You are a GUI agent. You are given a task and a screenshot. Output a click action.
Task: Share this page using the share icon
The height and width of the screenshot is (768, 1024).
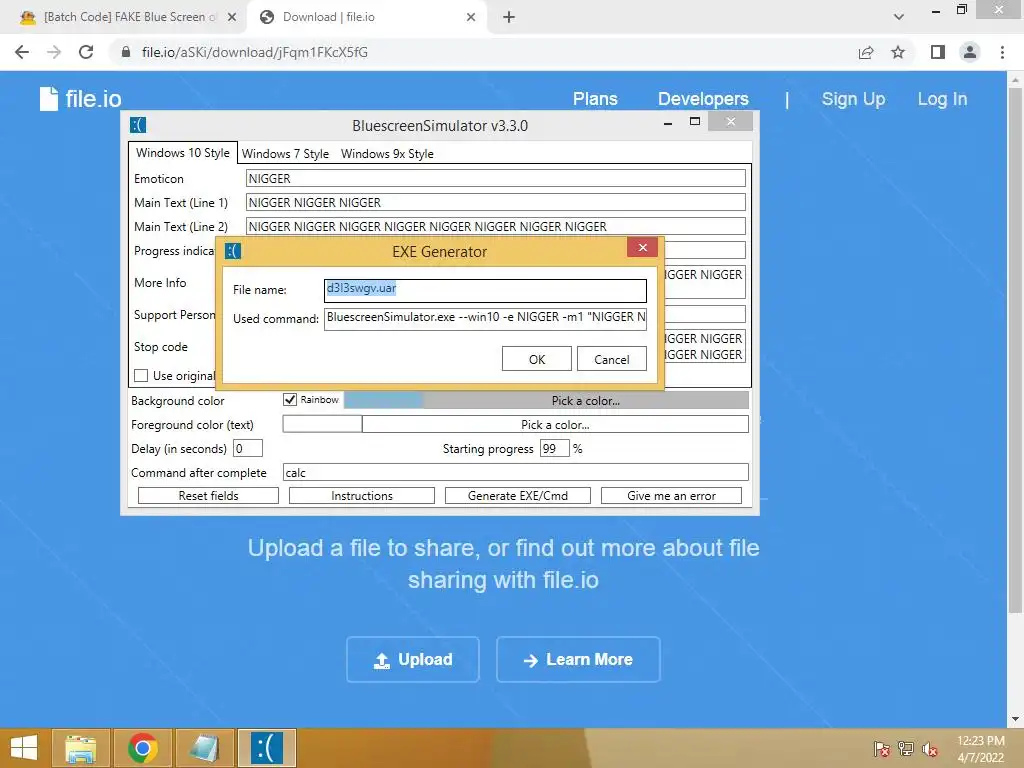click(866, 52)
